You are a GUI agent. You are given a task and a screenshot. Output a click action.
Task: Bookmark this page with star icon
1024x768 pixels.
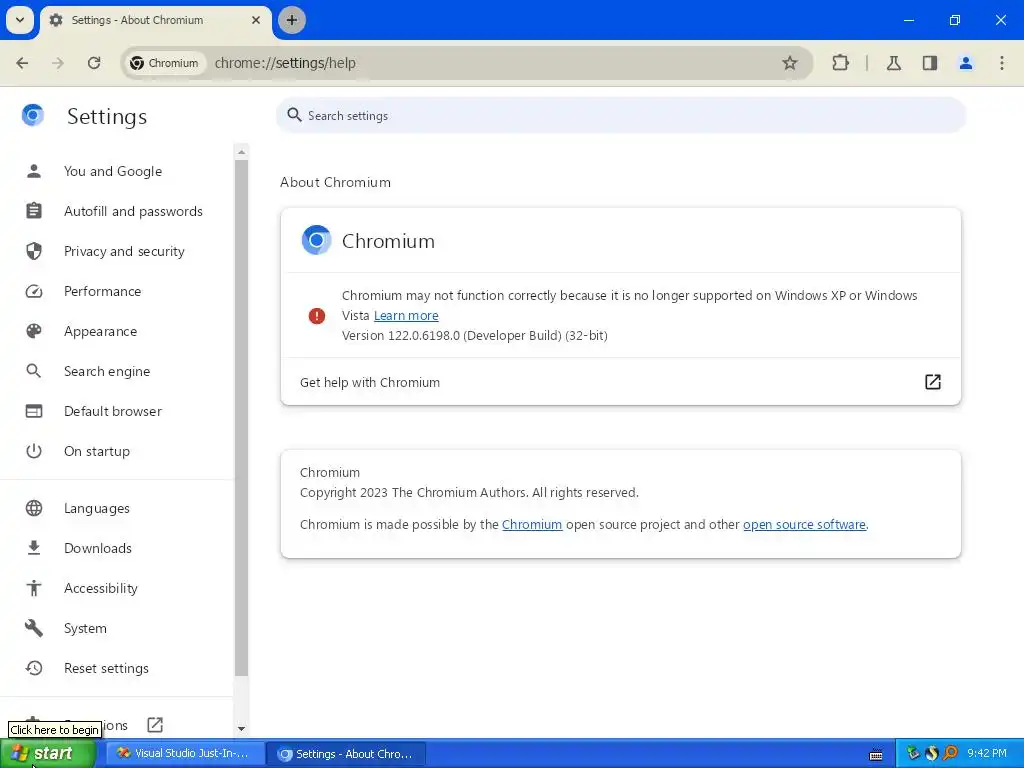pos(790,63)
